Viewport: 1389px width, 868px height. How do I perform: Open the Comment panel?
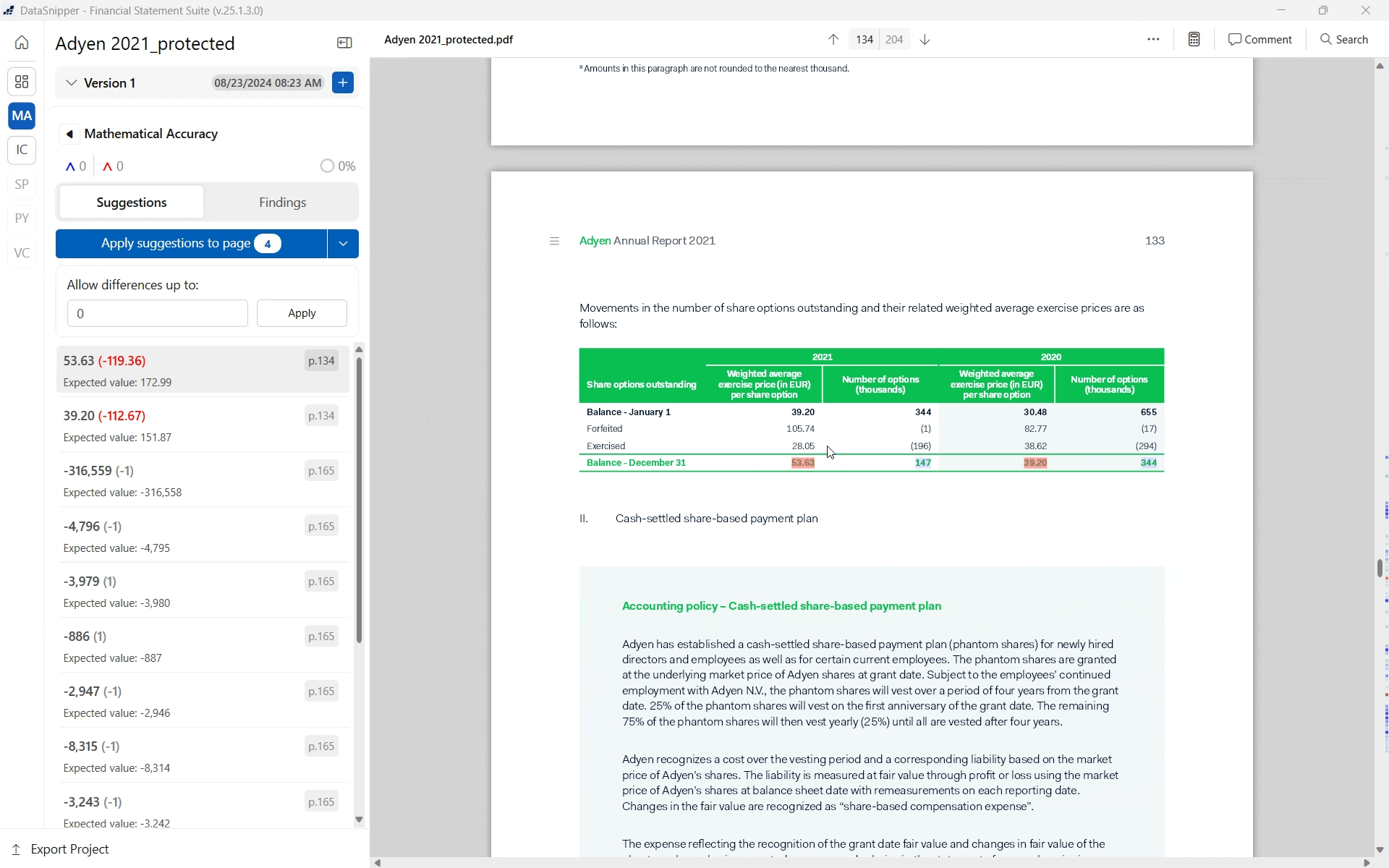click(x=1259, y=39)
